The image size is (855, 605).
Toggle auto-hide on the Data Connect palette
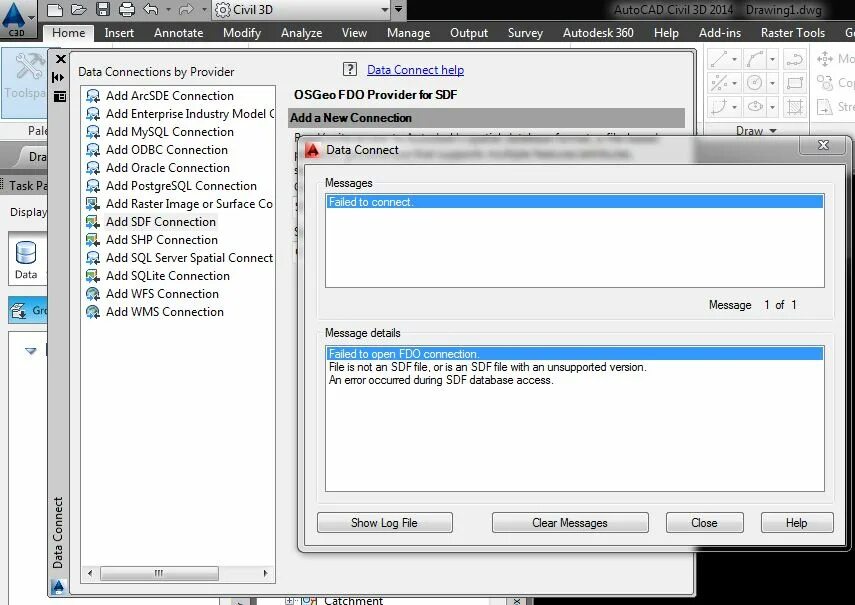tap(58, 77)
